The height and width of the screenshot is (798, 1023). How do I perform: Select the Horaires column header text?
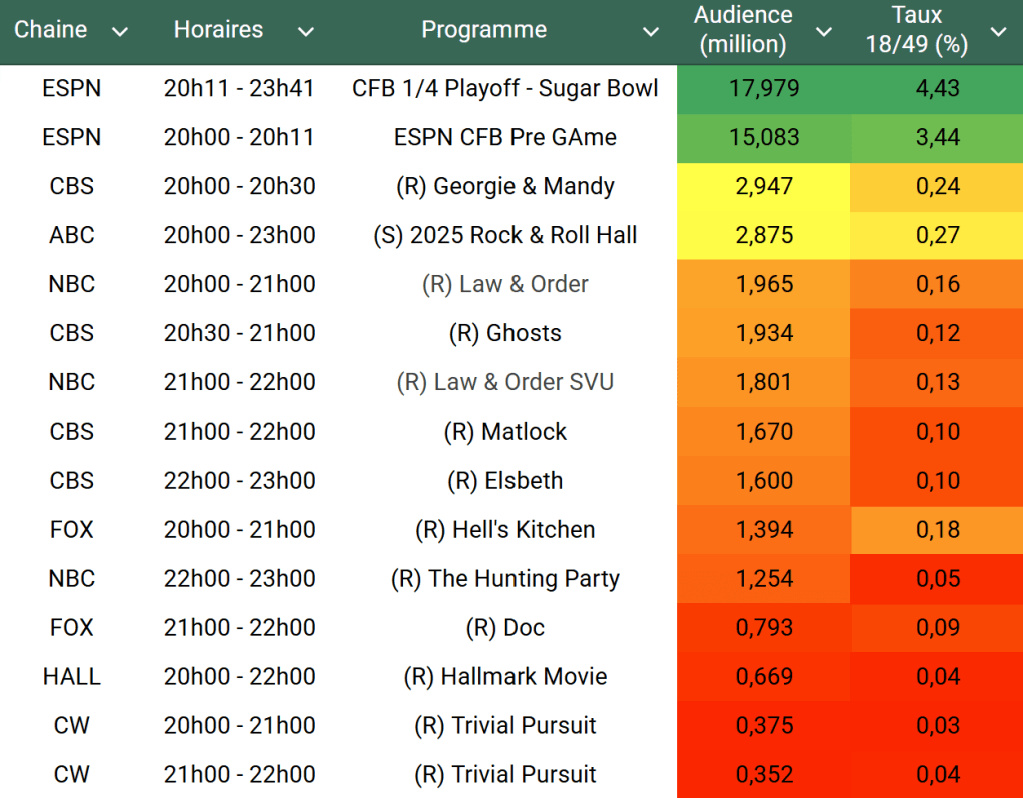218,30
